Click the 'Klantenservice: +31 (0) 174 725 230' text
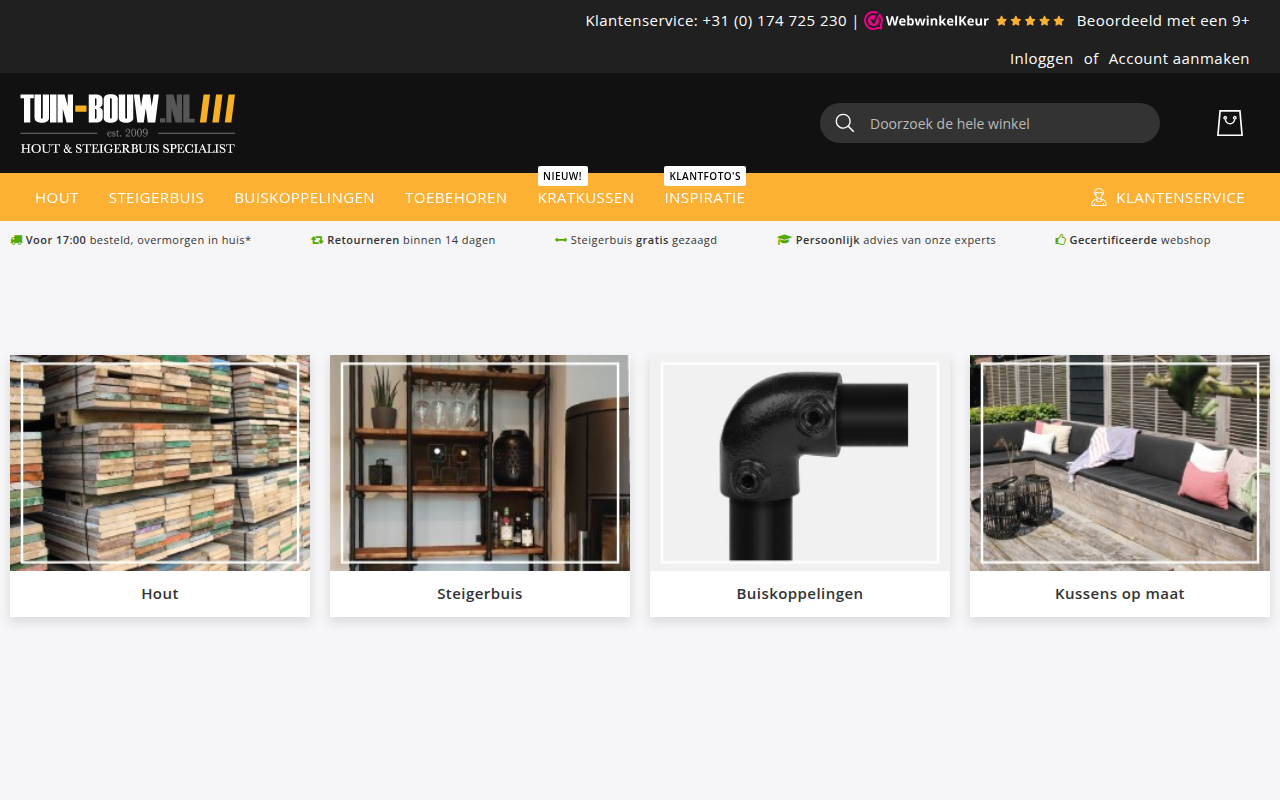 (x=716, y=20)
